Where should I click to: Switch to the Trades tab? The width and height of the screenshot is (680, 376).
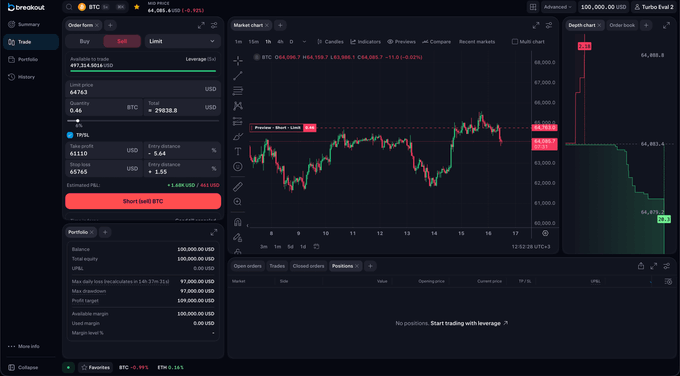point(277,266)
